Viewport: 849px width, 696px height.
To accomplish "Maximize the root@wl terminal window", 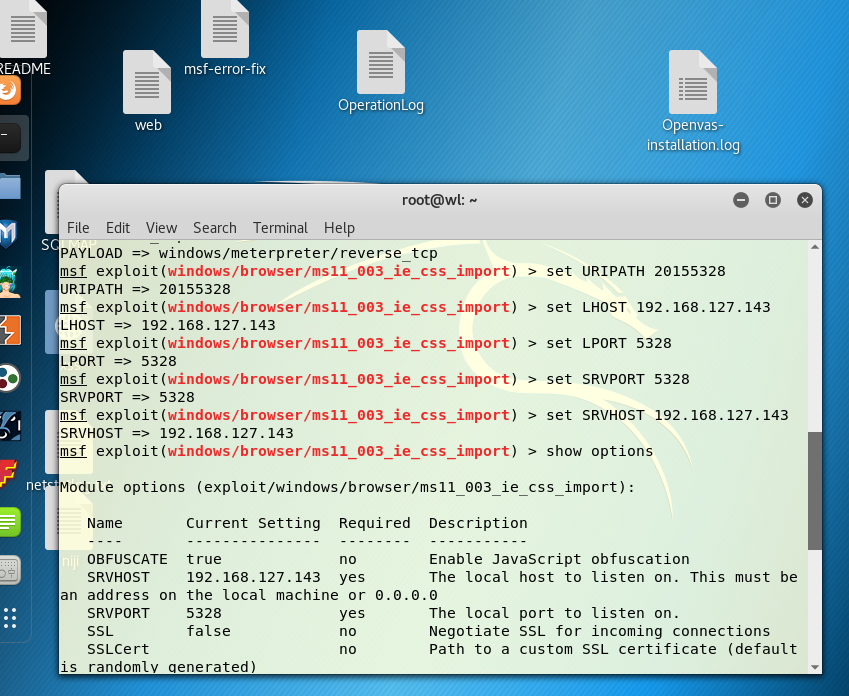I will tap(773, 200).
